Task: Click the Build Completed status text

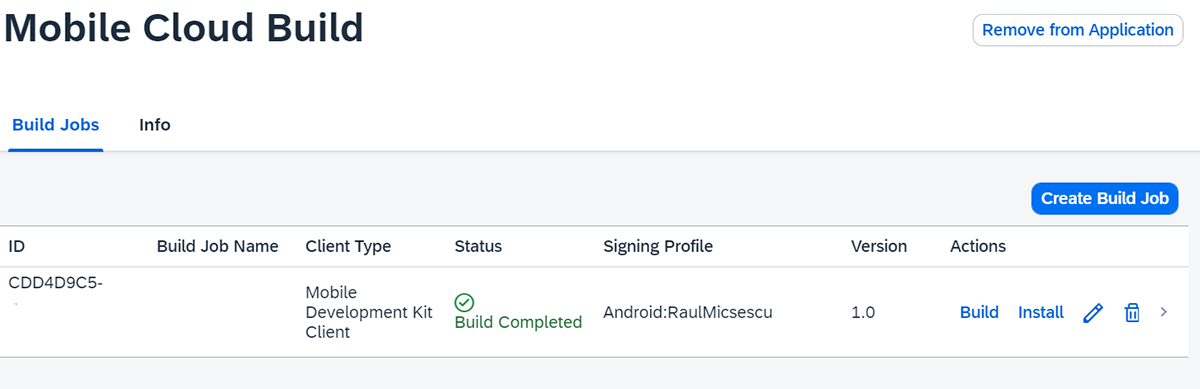Action: tap(518, 322)
